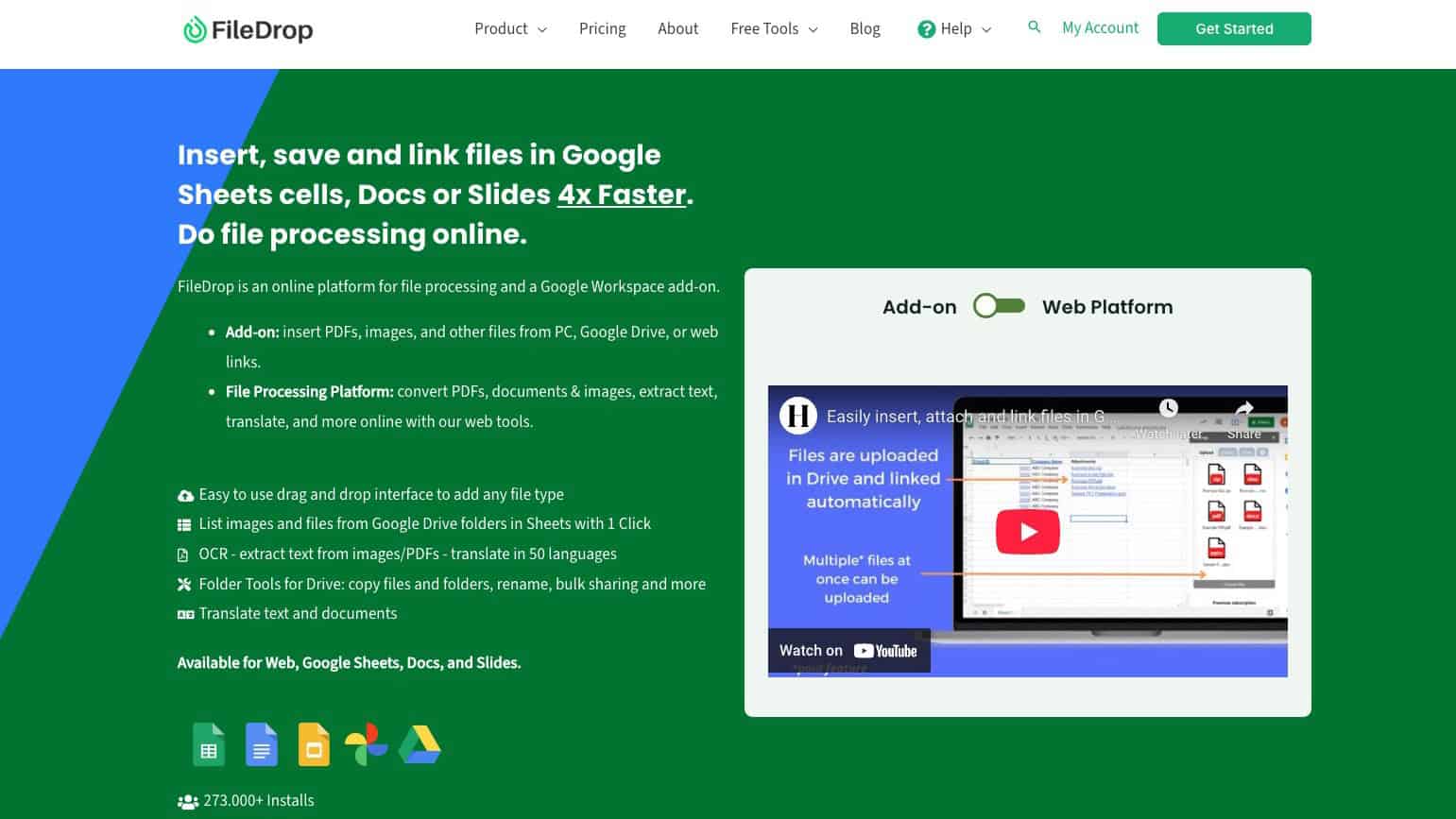Open Google Drive via its icon

[420, 744]
